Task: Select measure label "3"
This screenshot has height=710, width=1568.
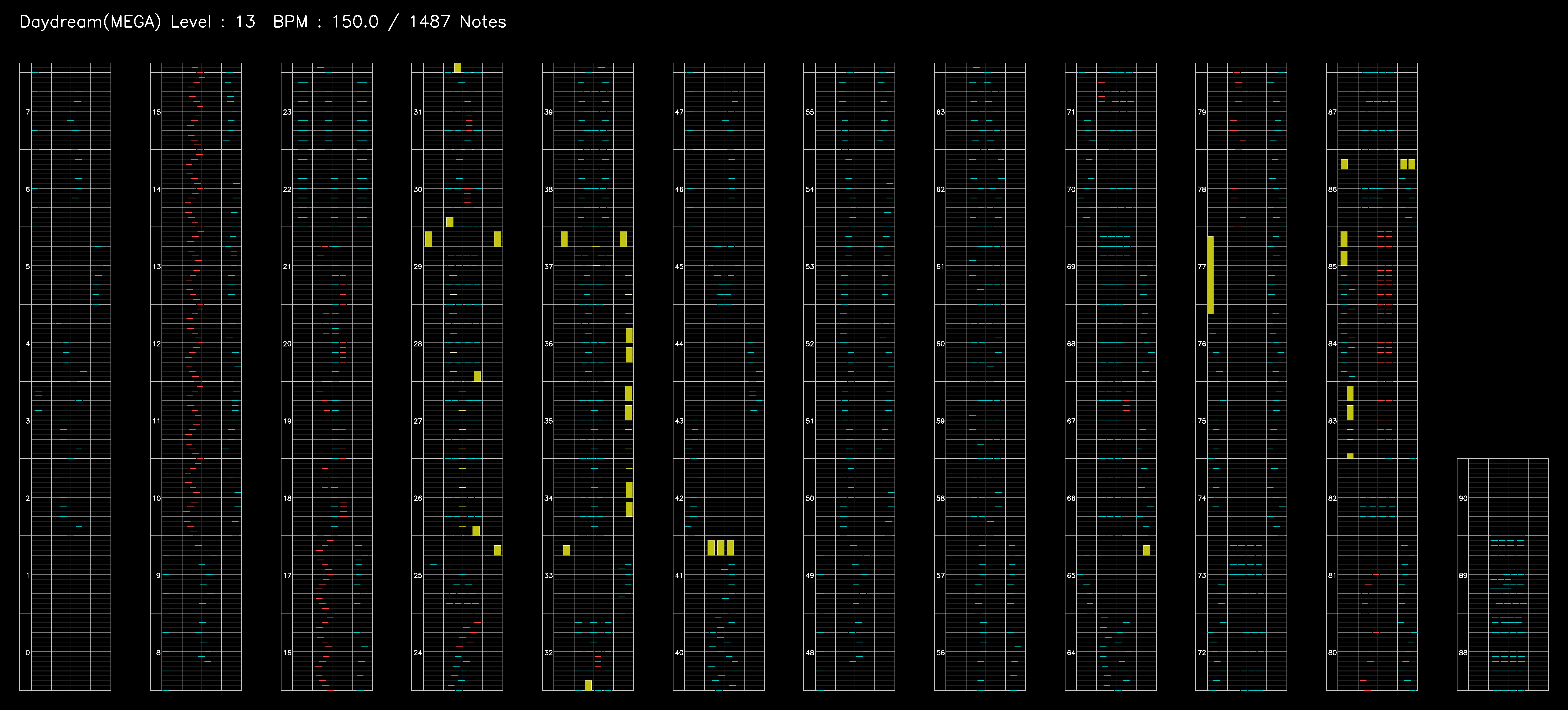Action: [x=27, y=420]
